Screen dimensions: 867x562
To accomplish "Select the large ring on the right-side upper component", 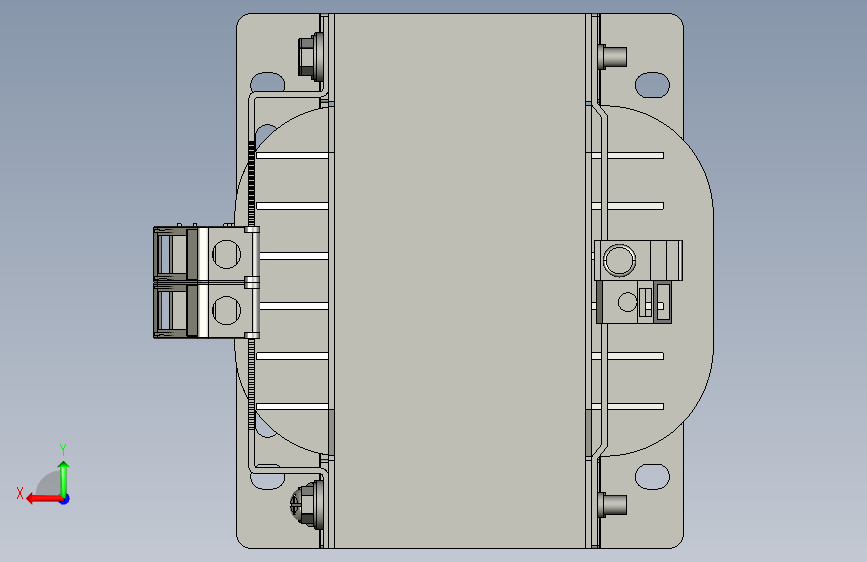I will (x=619, y=260).
